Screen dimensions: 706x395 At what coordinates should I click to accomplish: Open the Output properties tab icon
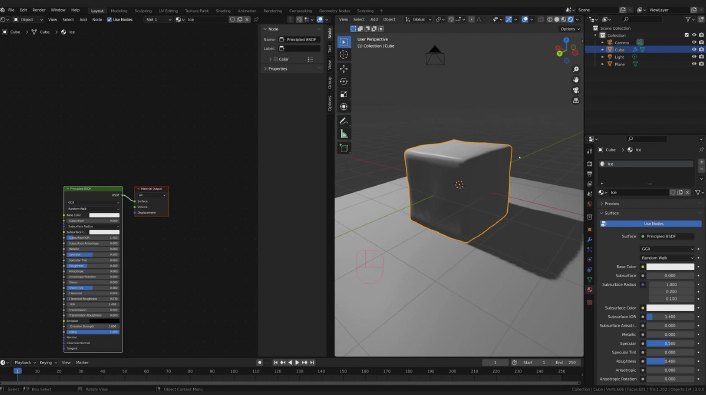point(590,174)
